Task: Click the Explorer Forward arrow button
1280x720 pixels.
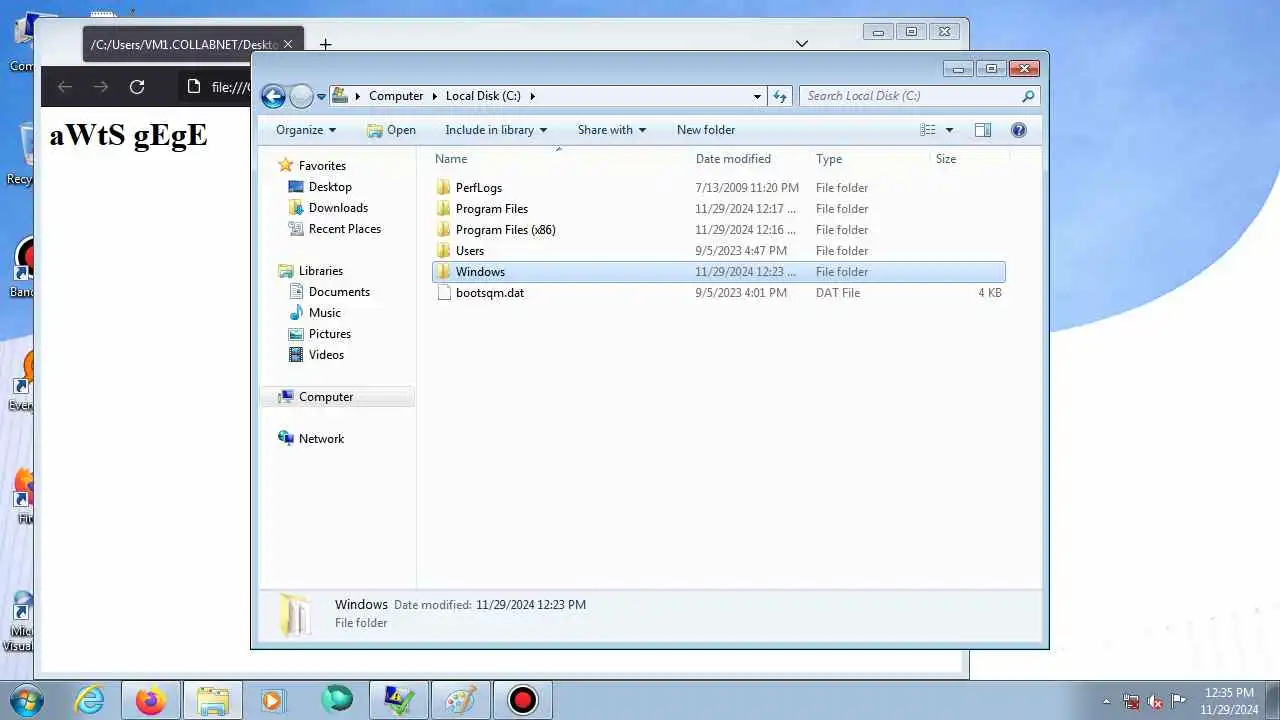Action: click(301, 96)
